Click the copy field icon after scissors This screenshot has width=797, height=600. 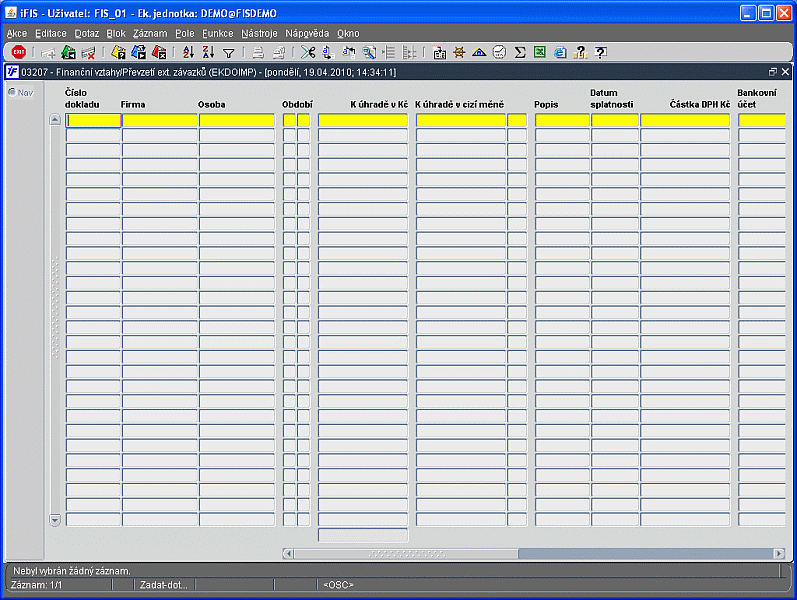click(328, 52)
